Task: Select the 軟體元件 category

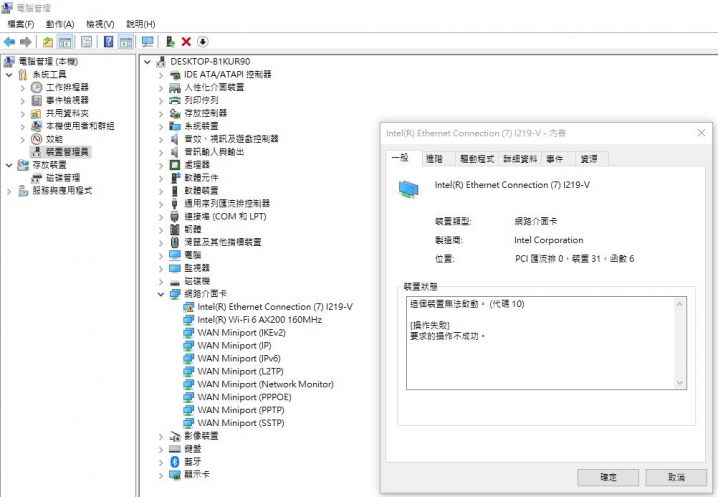Action: 201,178
